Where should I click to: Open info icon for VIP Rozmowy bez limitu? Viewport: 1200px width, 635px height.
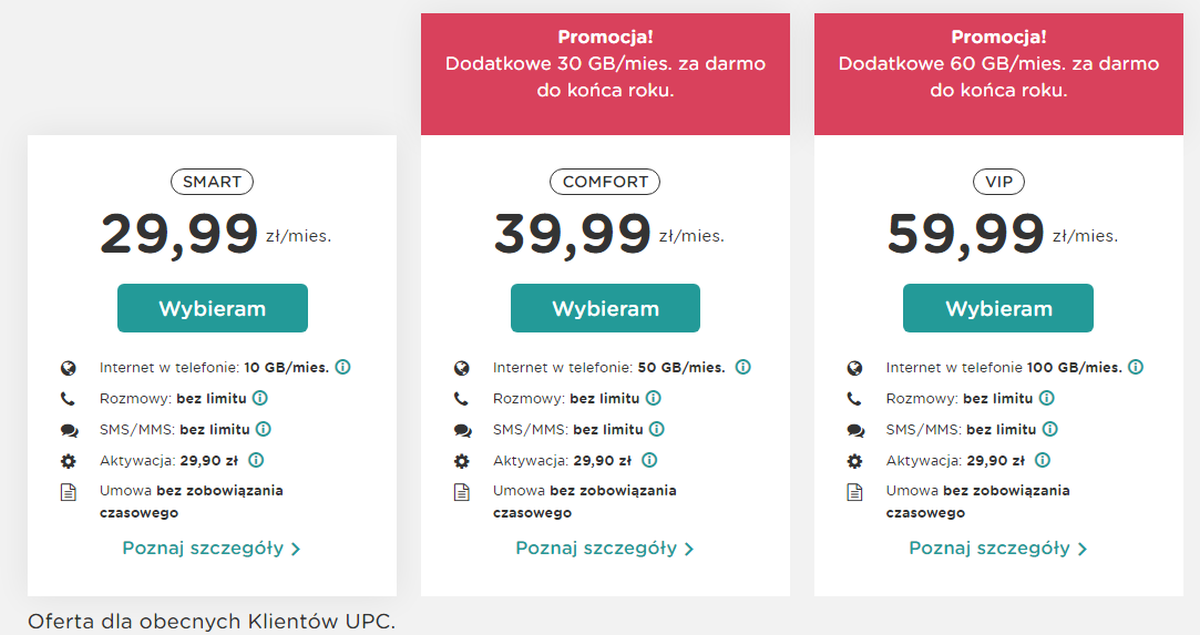point(1046,398)
